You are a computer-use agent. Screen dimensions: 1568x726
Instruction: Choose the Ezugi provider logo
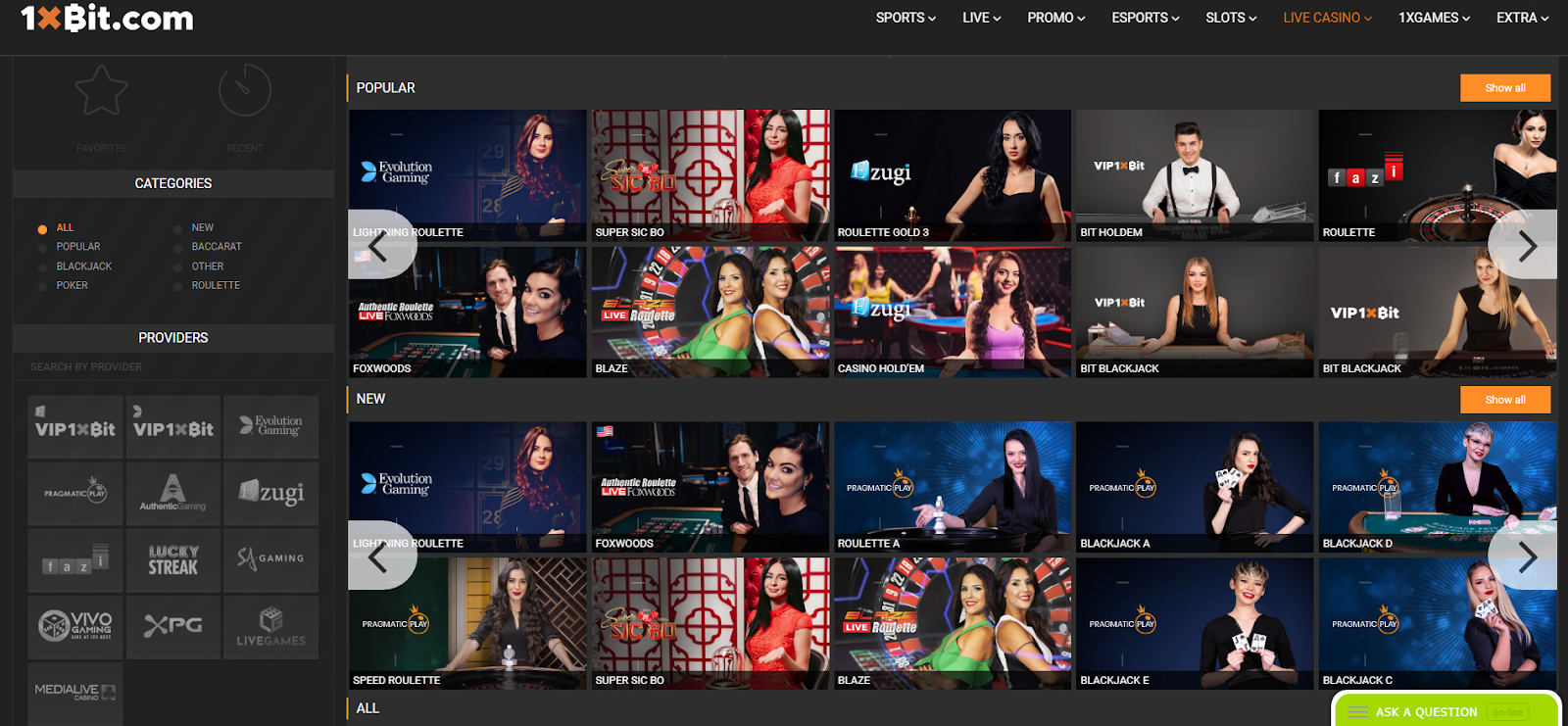[x=270, y=493]
